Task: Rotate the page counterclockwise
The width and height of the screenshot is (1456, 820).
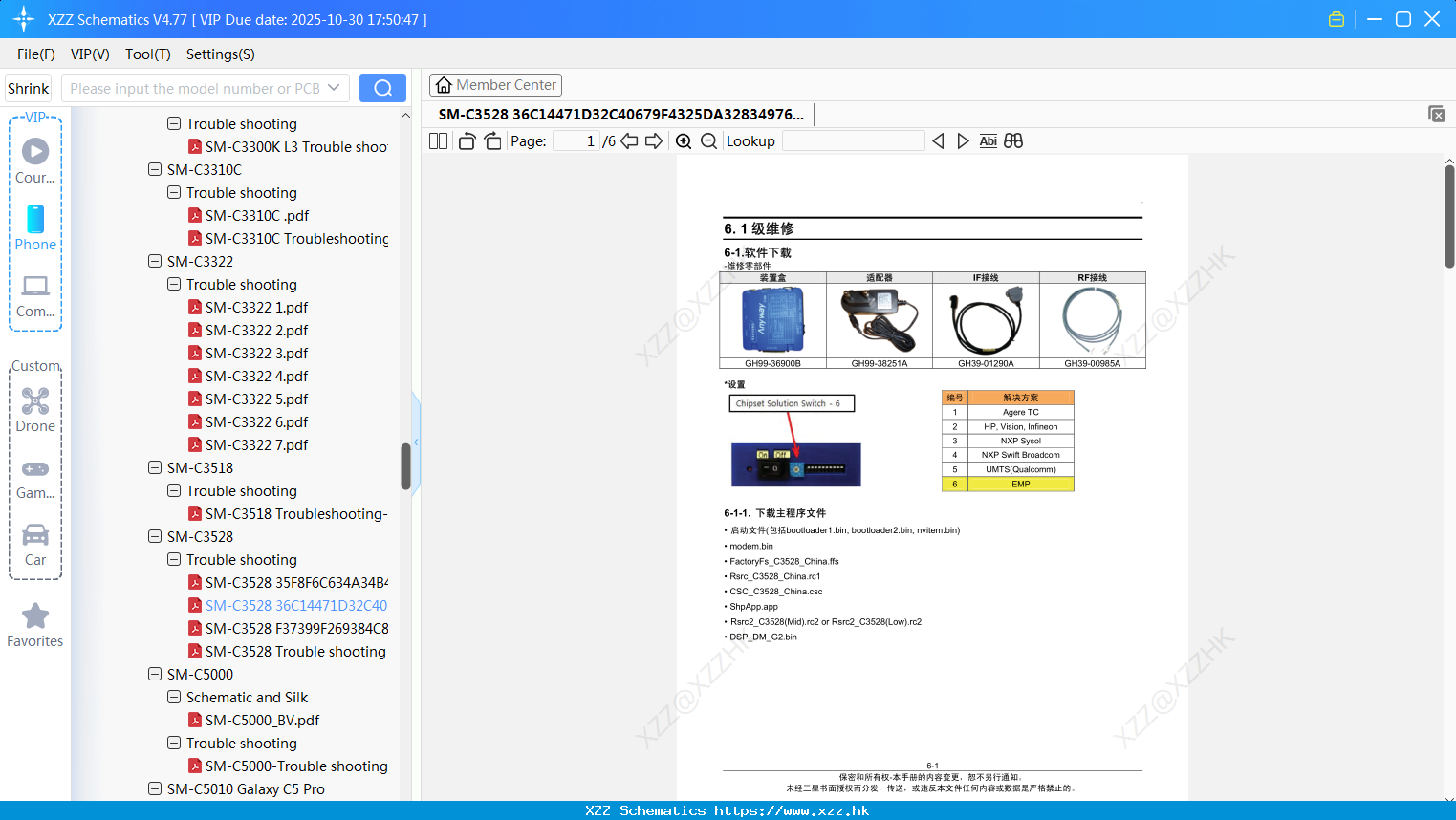Action: [x=467, y=140]
